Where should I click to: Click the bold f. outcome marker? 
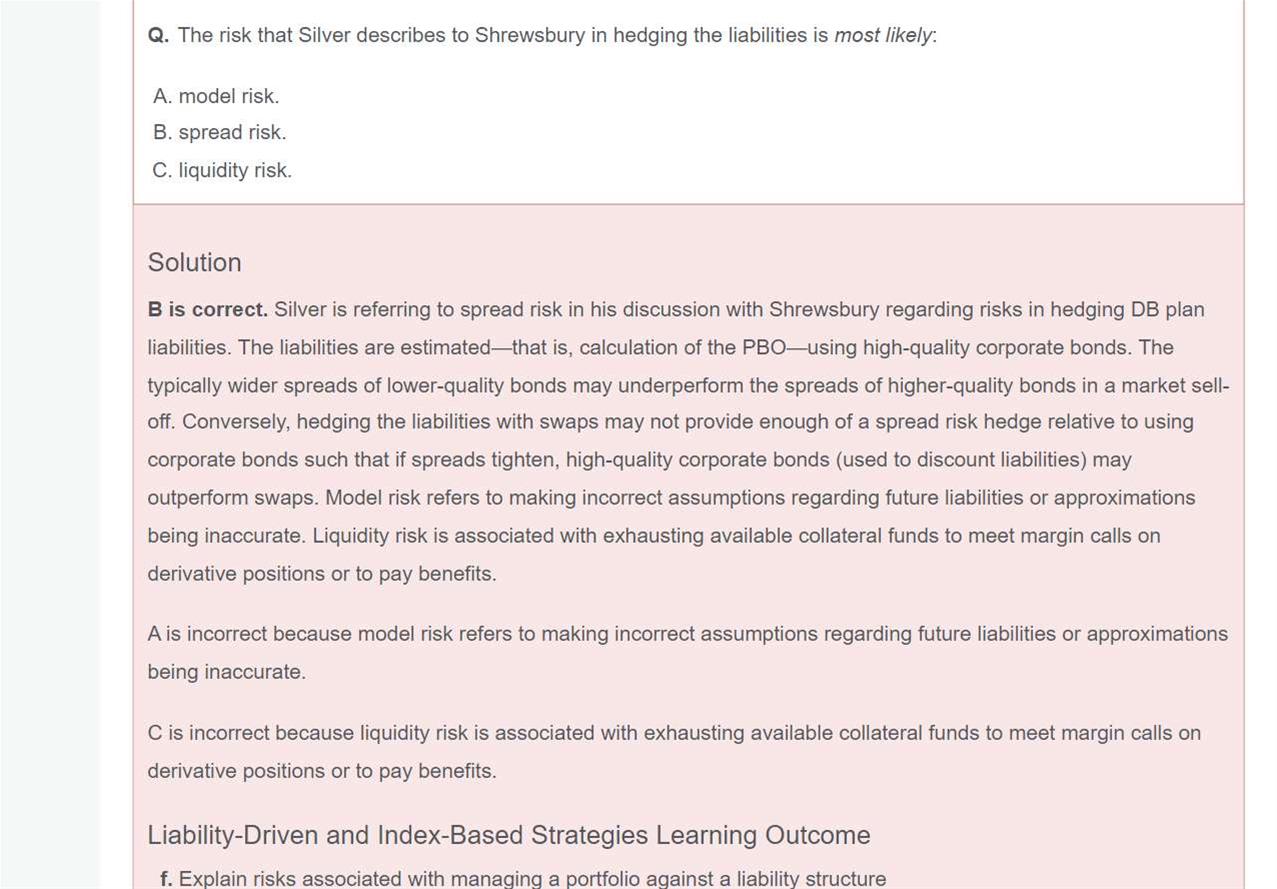[166, 879]
